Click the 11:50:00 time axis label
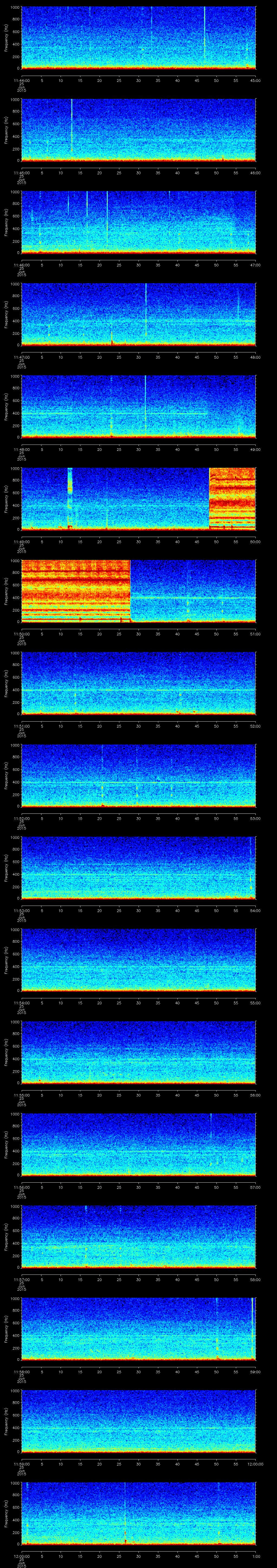This screenshot has width=277, height=1568. pos(21,634)
